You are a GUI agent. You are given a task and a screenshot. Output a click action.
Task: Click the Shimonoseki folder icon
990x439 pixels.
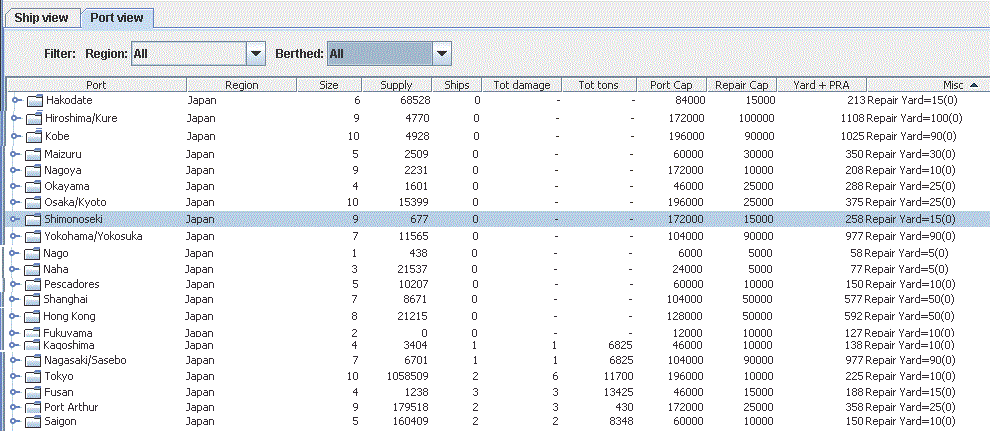[x=34, y=219]
